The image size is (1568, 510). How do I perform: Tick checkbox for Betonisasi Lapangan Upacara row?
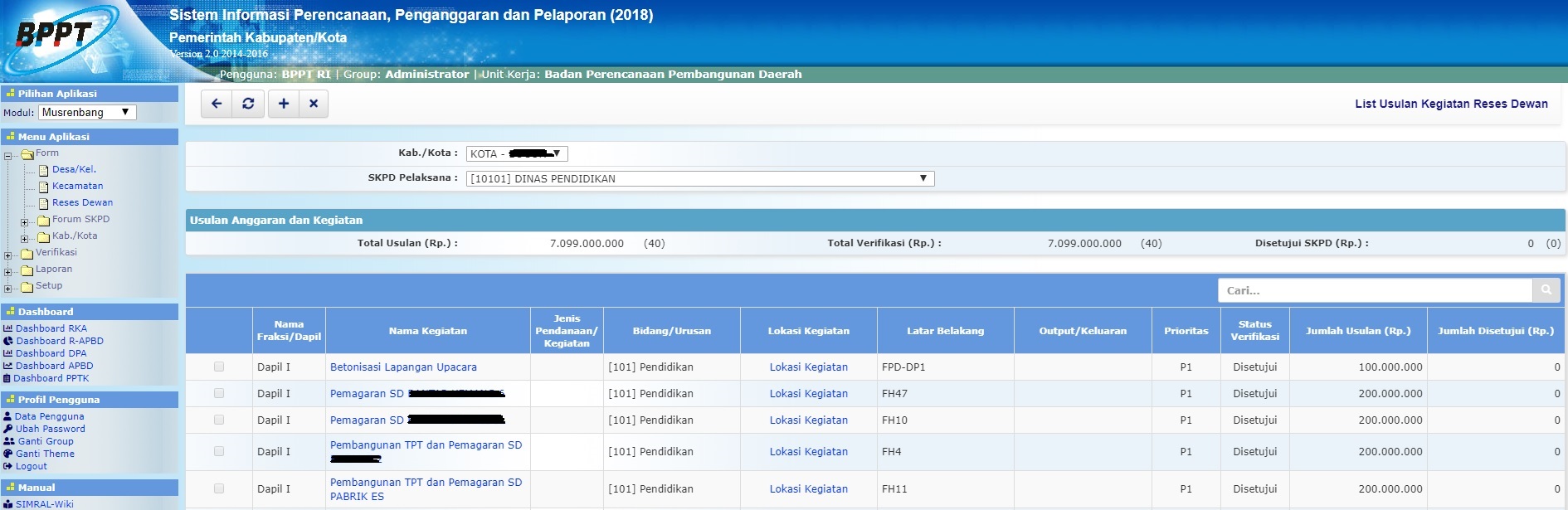point(219,367)
